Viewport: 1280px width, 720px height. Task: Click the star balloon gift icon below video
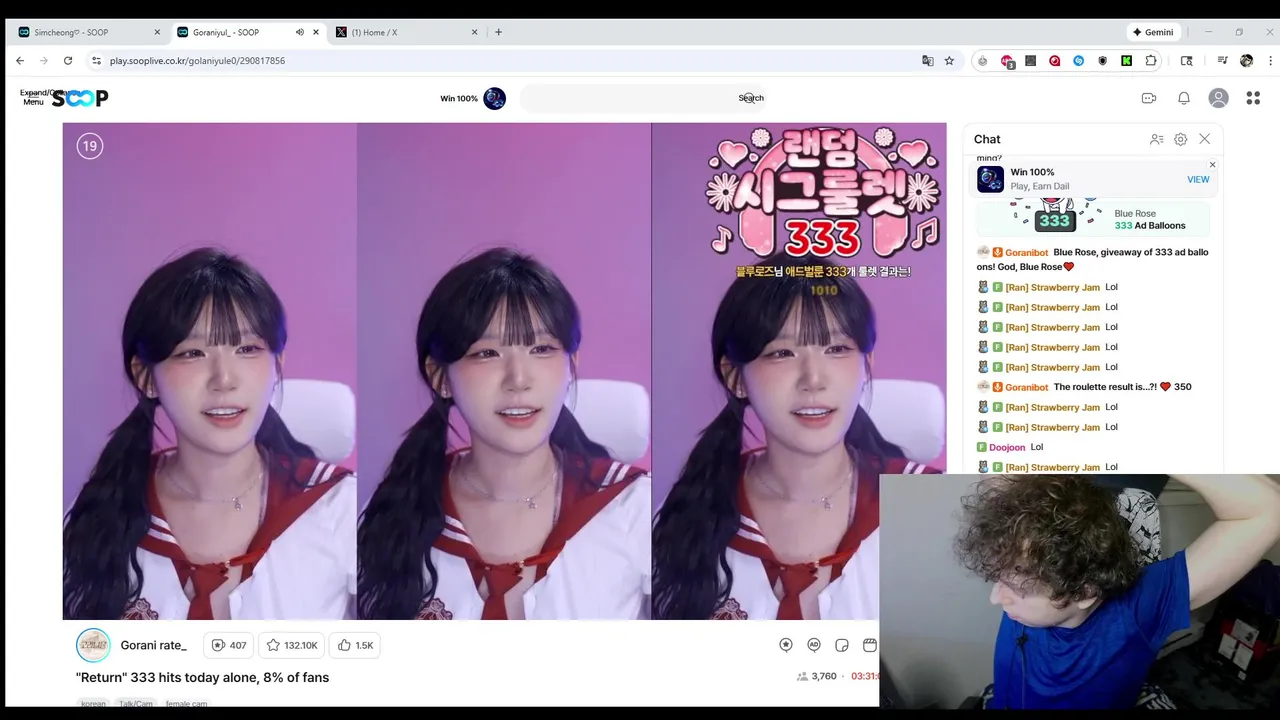click(786, 645)
